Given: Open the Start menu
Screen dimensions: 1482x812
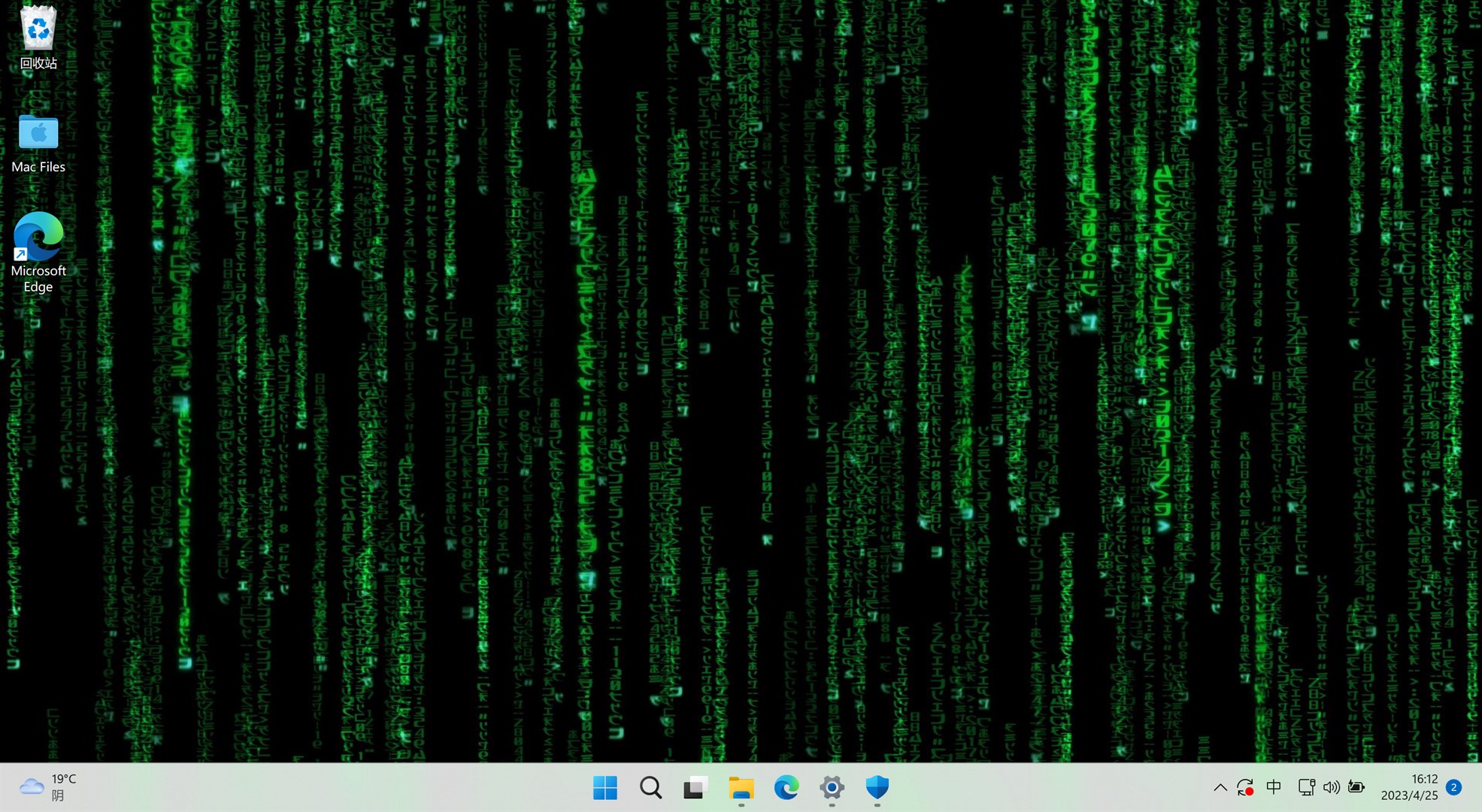Looking at the screenshot, I should tap(605, 788).
